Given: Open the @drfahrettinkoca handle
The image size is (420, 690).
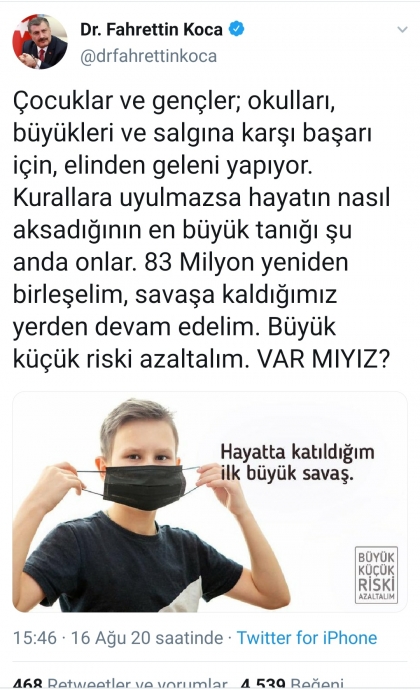Looking at the screenshot, I should point(148,56).
